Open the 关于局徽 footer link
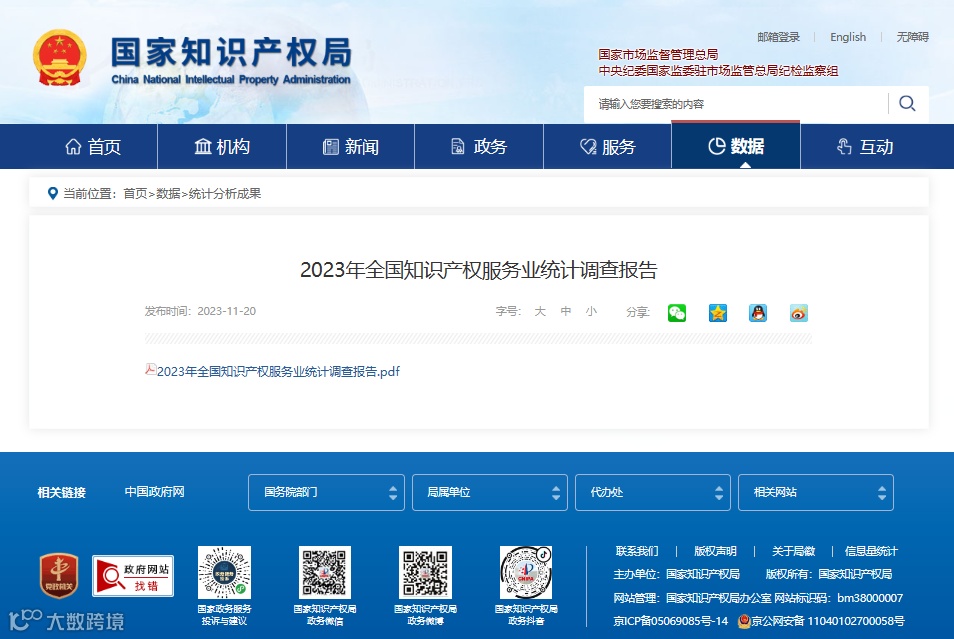The height and width of the screenshot is (639, 954). pos(793,551)
